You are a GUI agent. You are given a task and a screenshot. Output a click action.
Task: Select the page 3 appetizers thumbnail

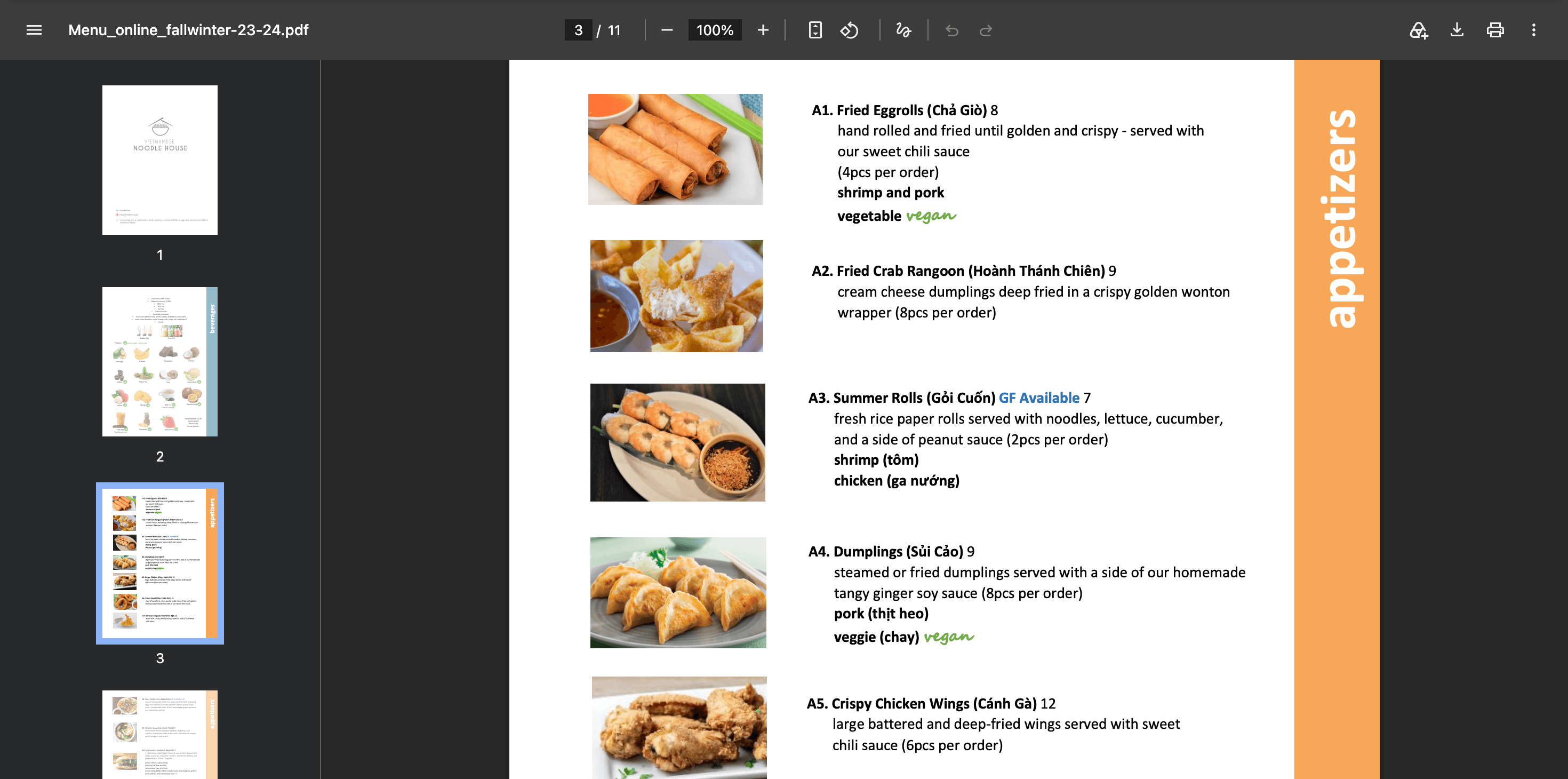click(x=159, y=563)
